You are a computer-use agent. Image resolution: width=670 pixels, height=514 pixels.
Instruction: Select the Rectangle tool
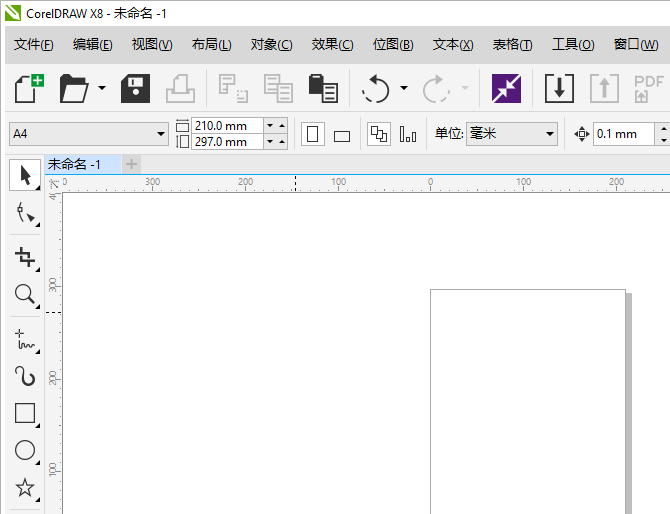pos(25,413)
